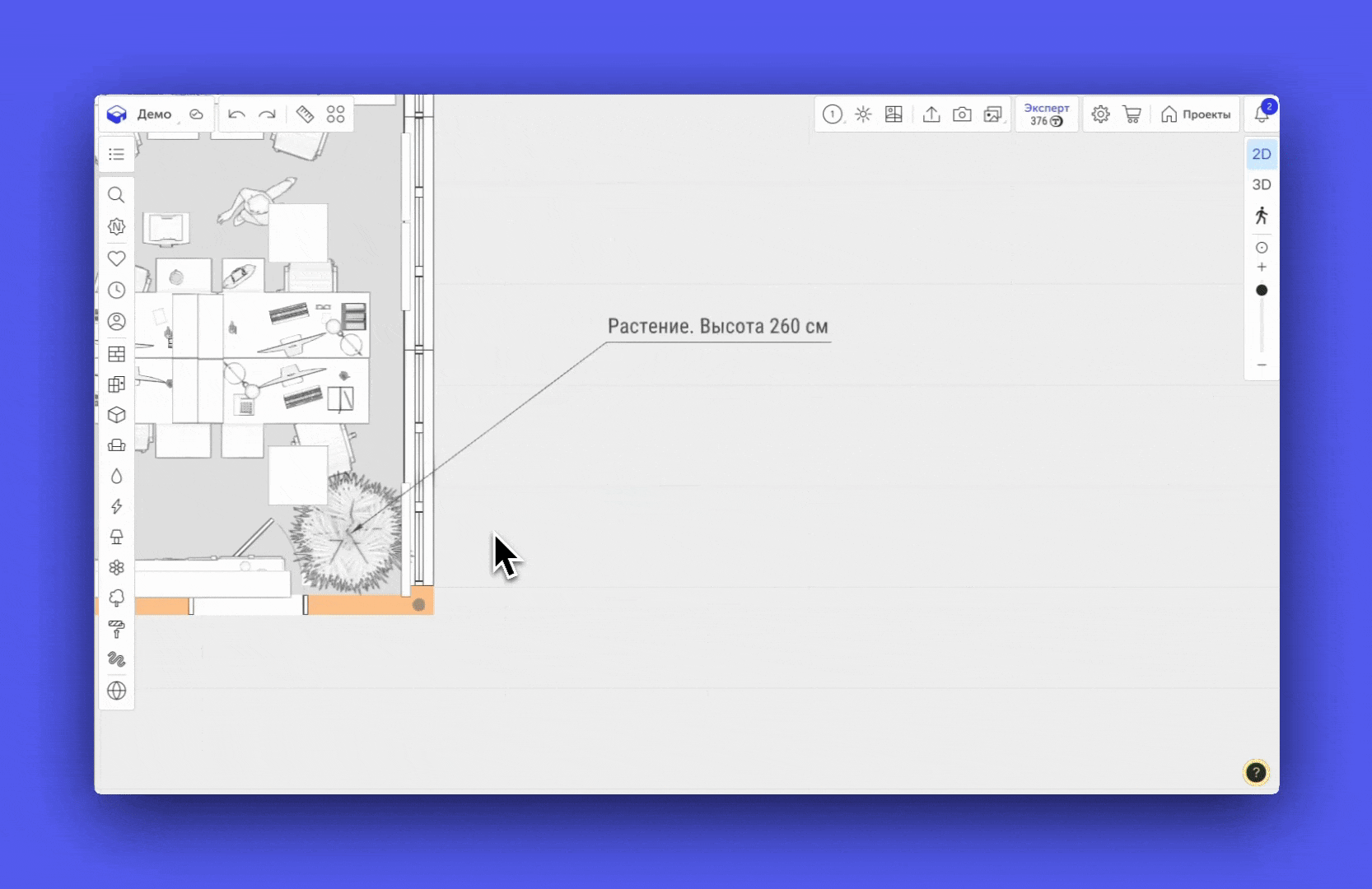Image resolution: width=1372 pixels, height=889 pixels.
Task: Open the four-circles layout menu icon
Action: [x=335, y=114]
